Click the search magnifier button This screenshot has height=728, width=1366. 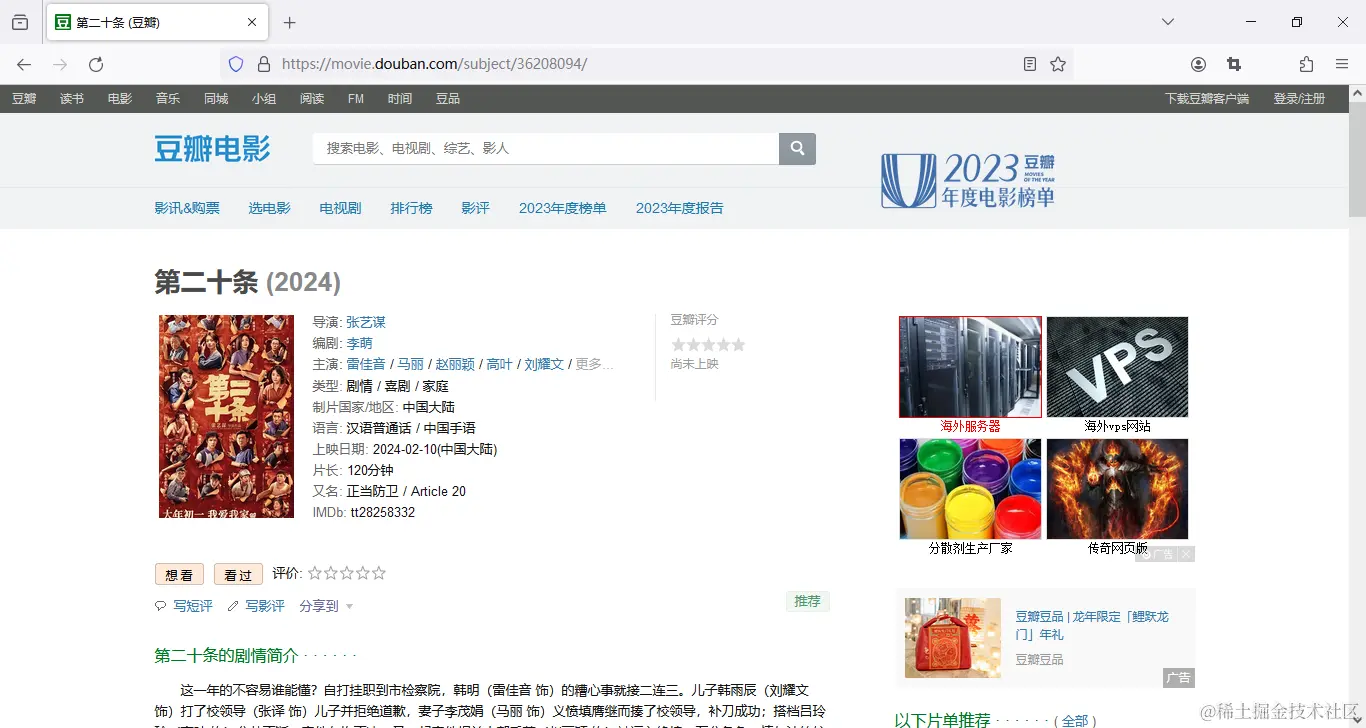(797, 148)
